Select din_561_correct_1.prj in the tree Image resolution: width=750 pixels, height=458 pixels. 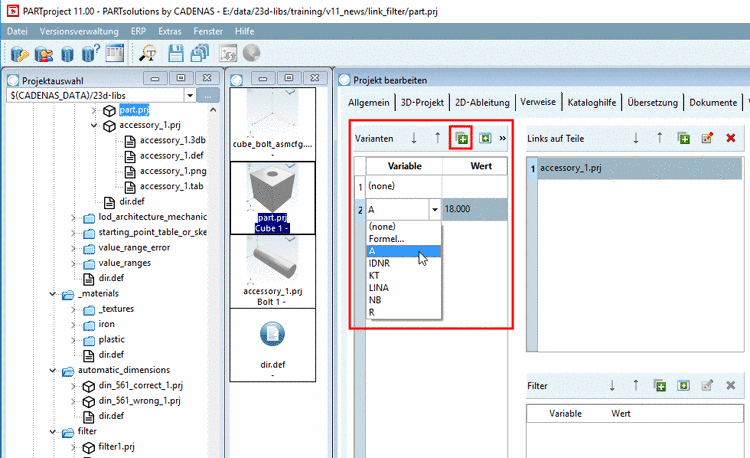141,385
